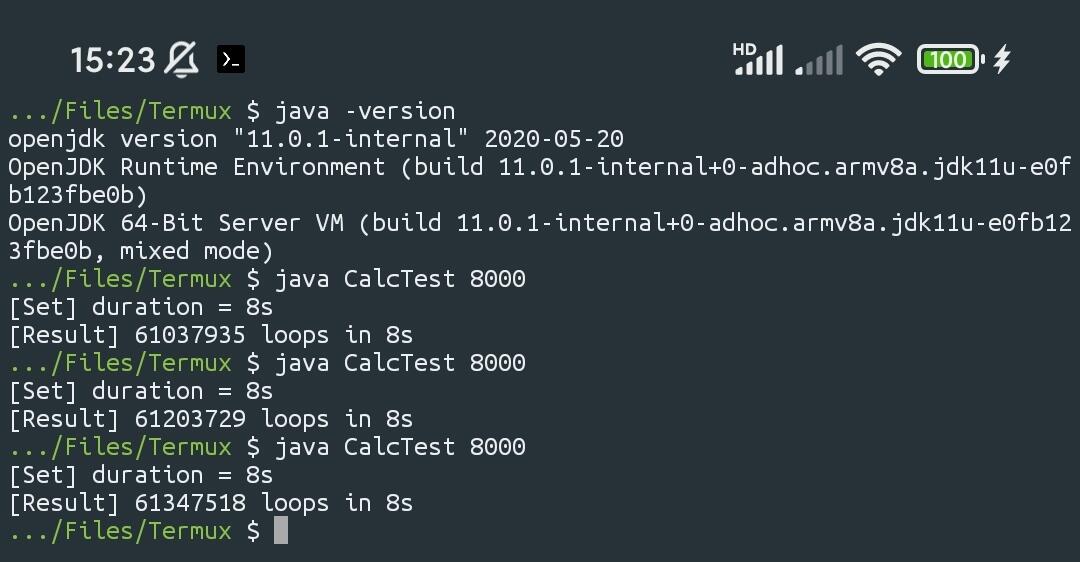Click the terminal cursor block at prompt

point(281,531)
